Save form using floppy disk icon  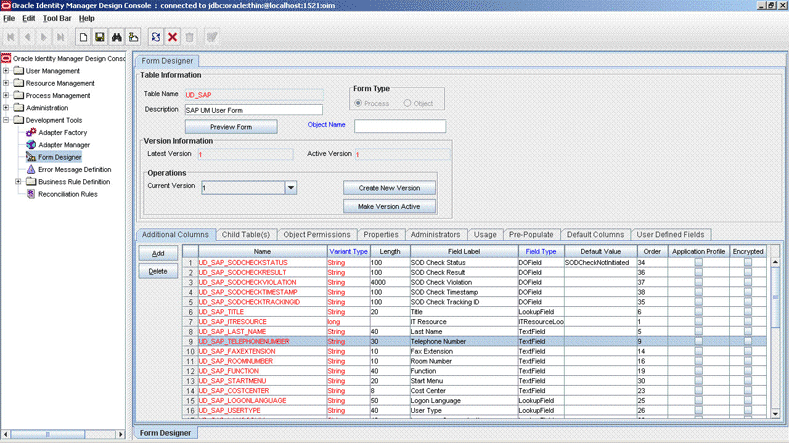[100, 37]
